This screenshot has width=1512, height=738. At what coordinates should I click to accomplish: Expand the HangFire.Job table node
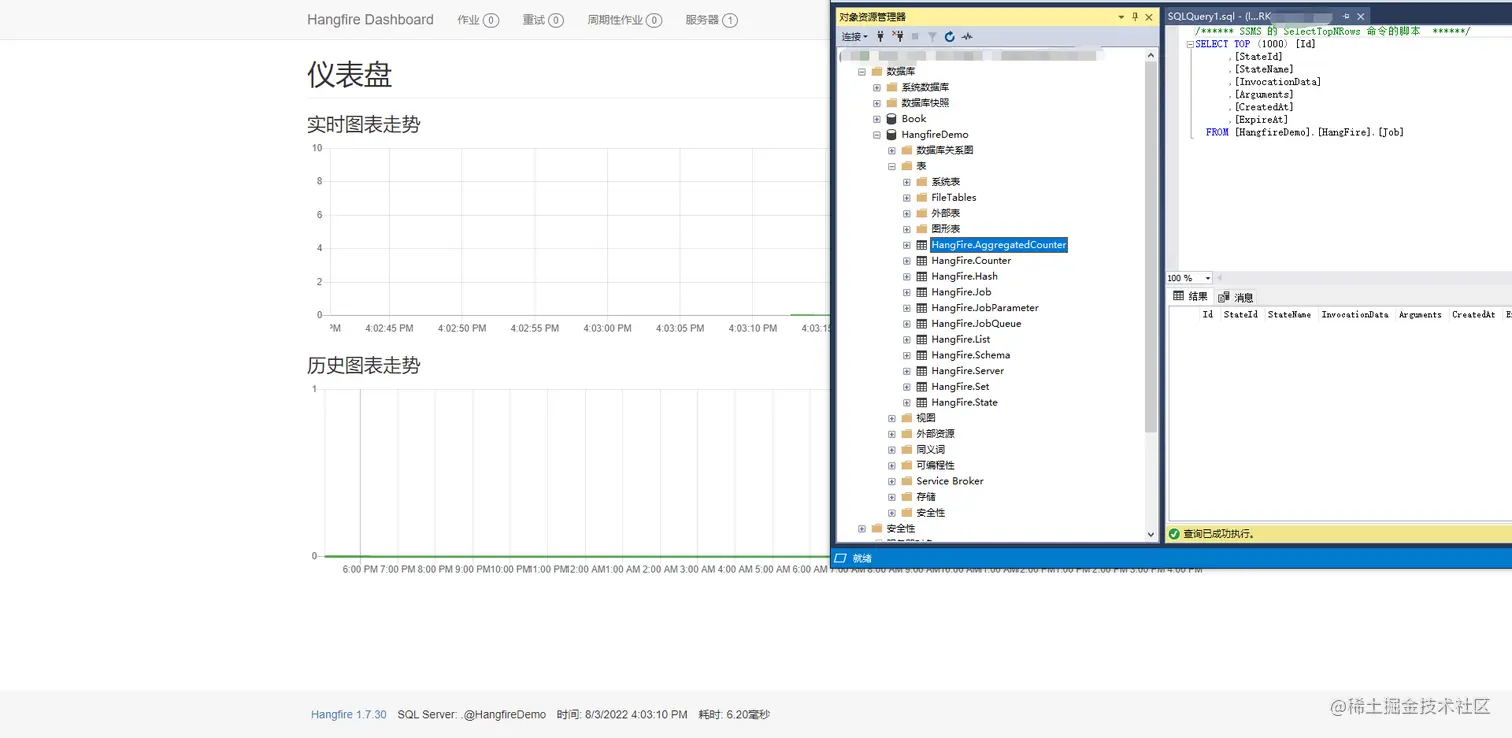pyautogui.click(x=907, y=292)
